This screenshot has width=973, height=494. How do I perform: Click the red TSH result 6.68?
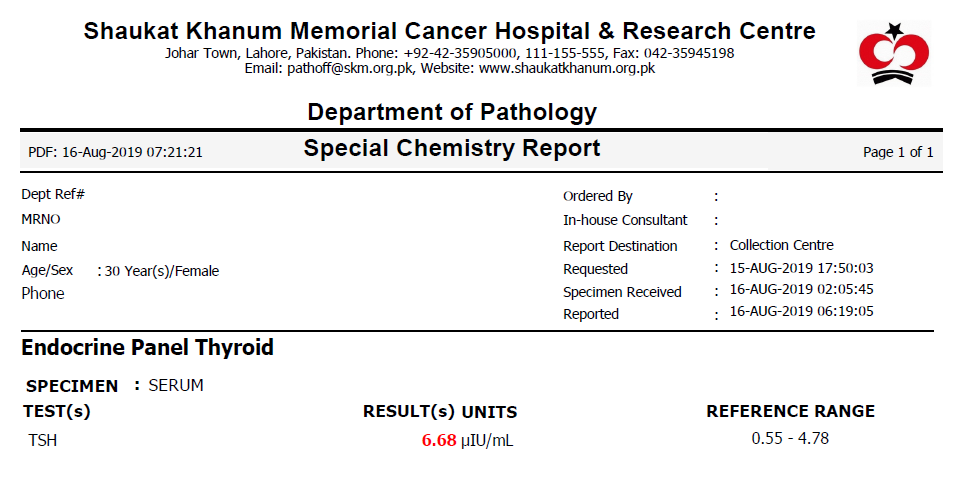(x=439, y=440)
